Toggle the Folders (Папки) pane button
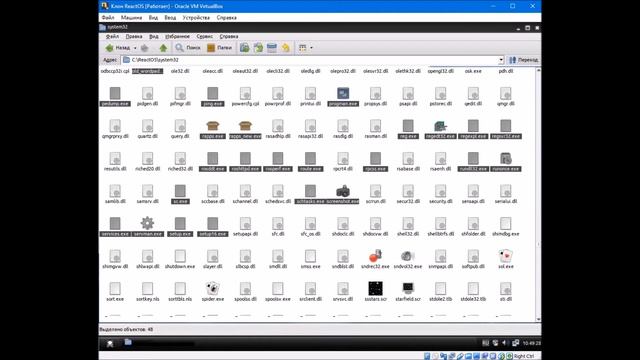This screenshot has width=640, height=360. click(x=220, y=48)
